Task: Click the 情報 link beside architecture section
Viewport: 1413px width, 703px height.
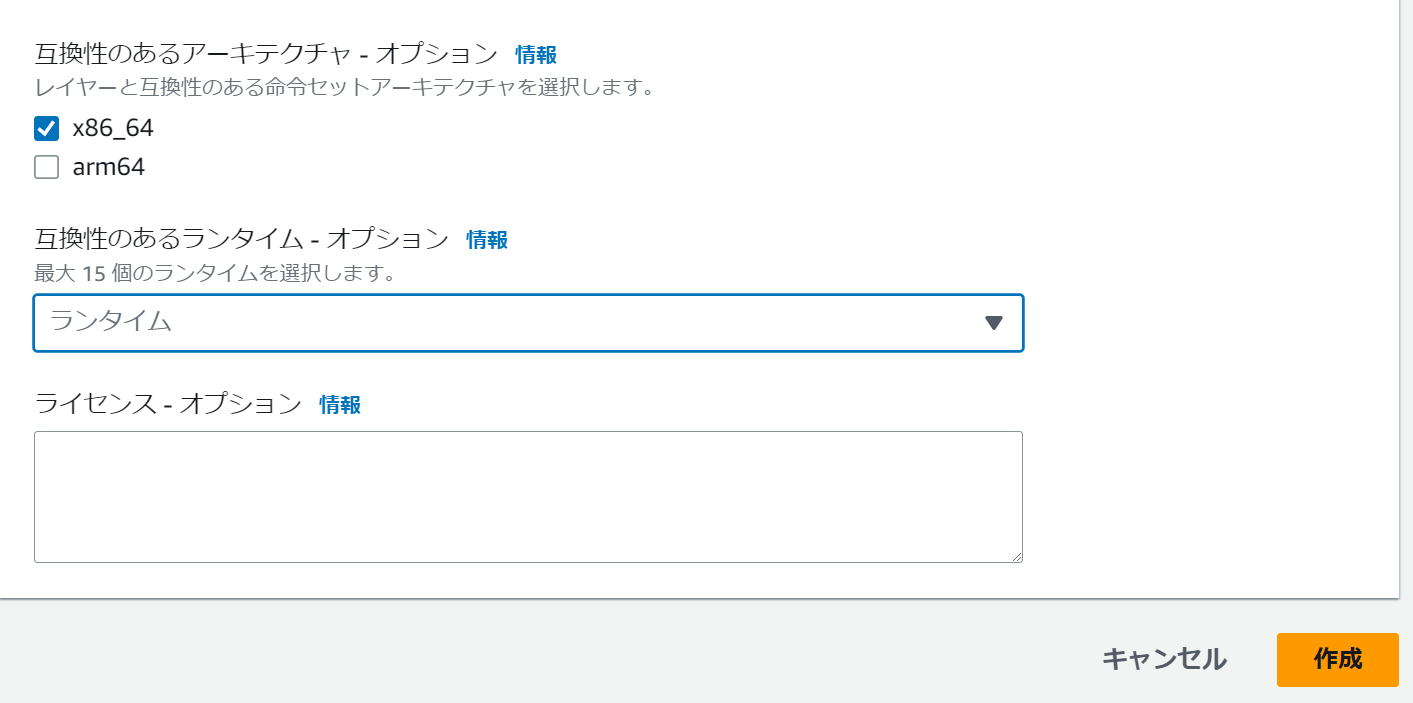Action: 534,55
